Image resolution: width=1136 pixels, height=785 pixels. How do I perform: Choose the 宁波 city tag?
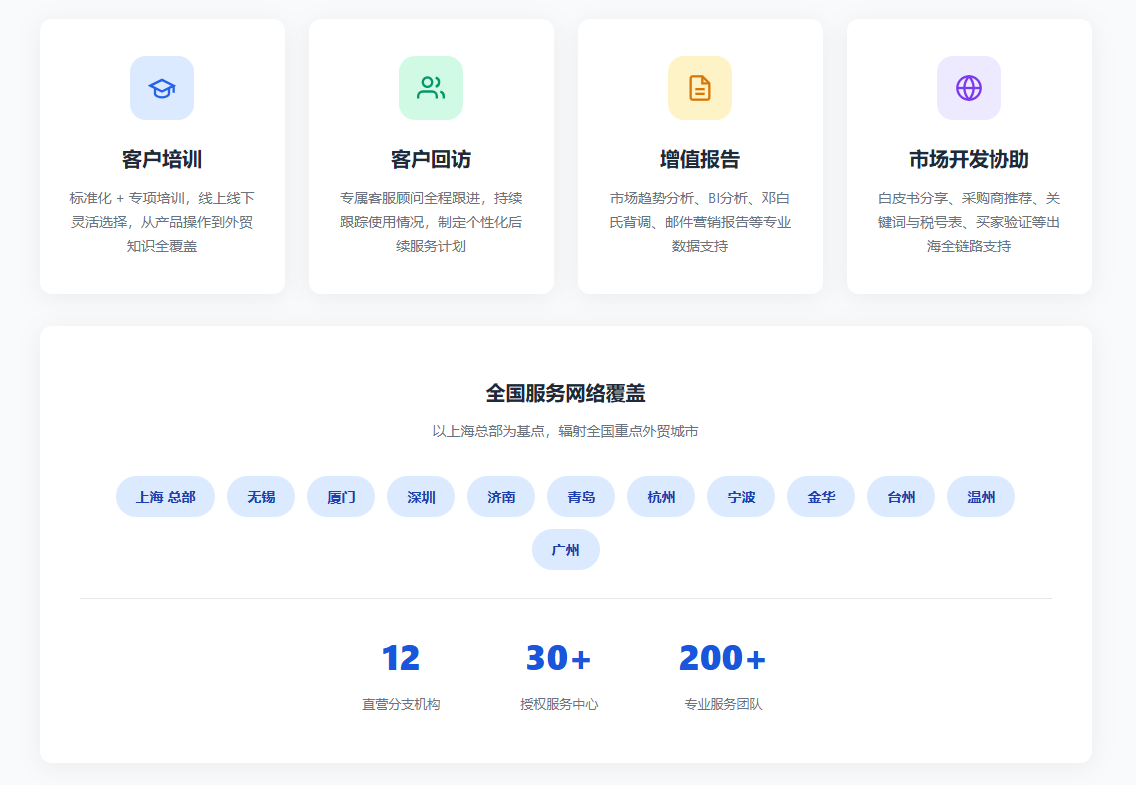[741, 497]
